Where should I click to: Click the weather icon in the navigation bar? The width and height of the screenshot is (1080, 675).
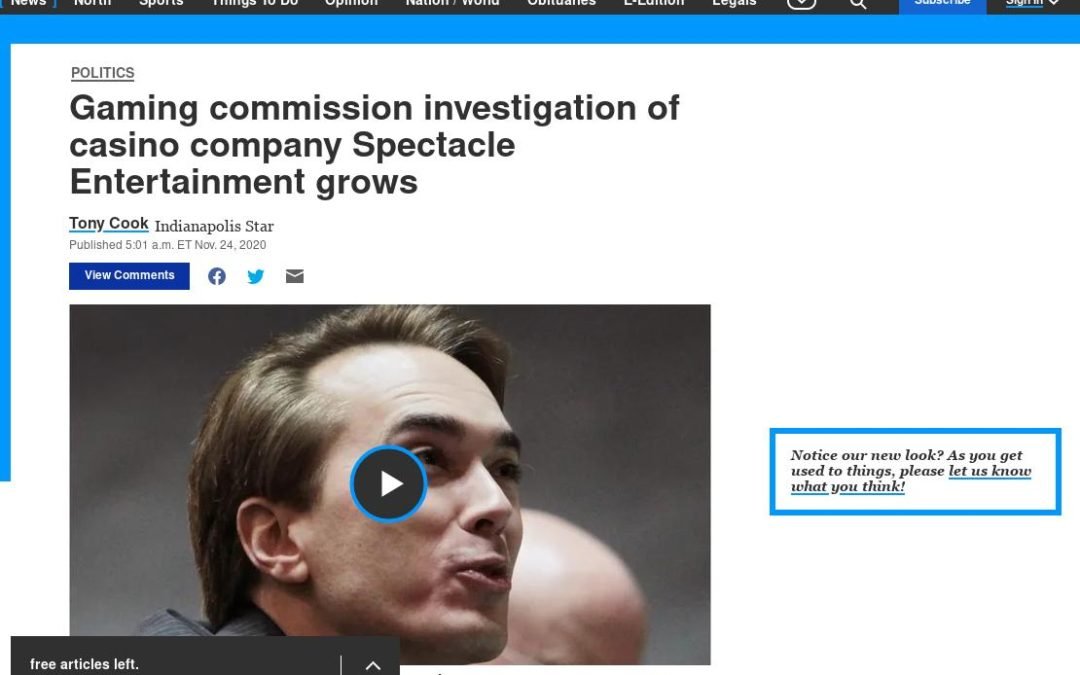[x=802, y=3]
